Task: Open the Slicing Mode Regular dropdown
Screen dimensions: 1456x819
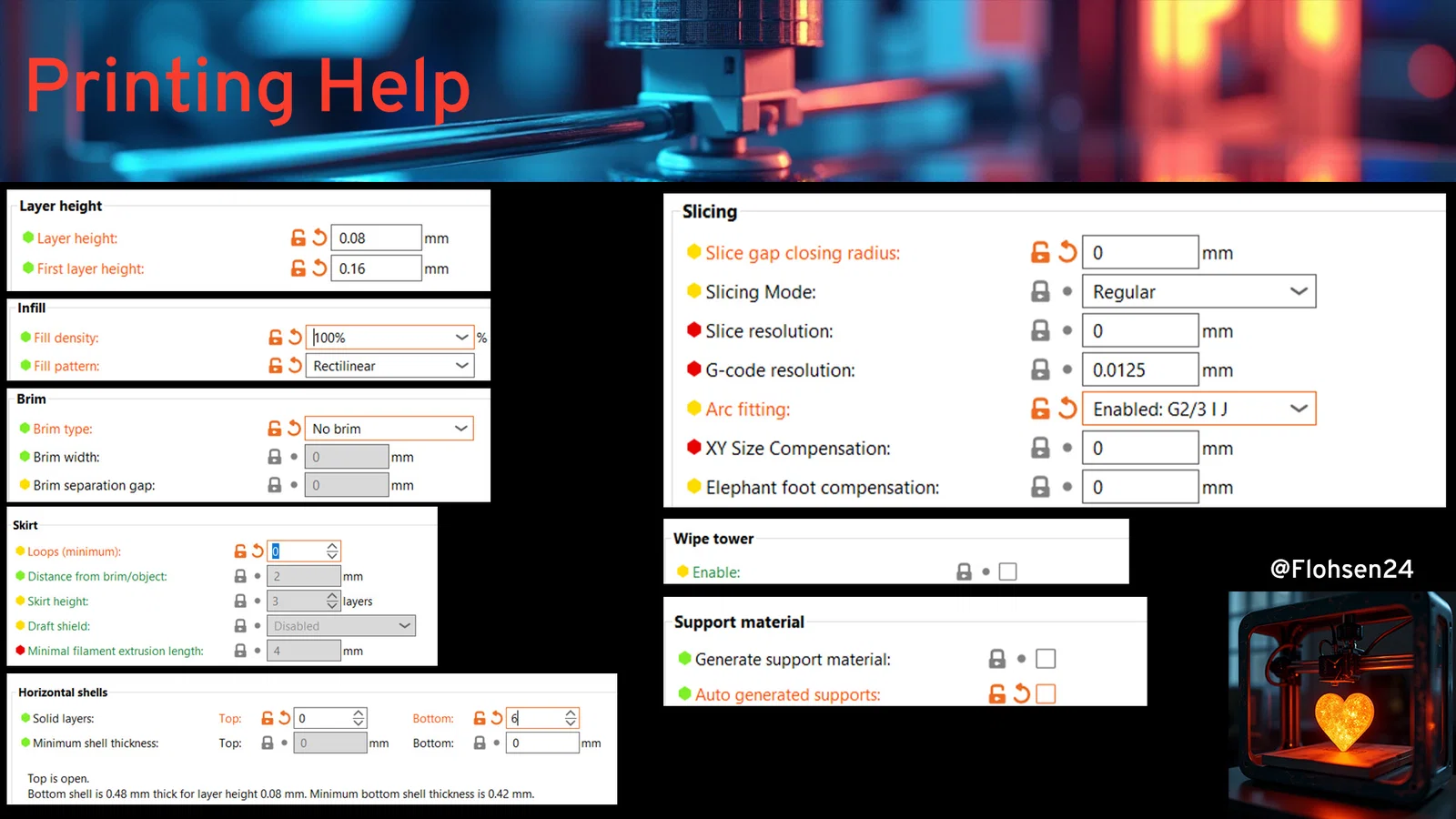Action: pyautogui.click(x=1198, y=291)
